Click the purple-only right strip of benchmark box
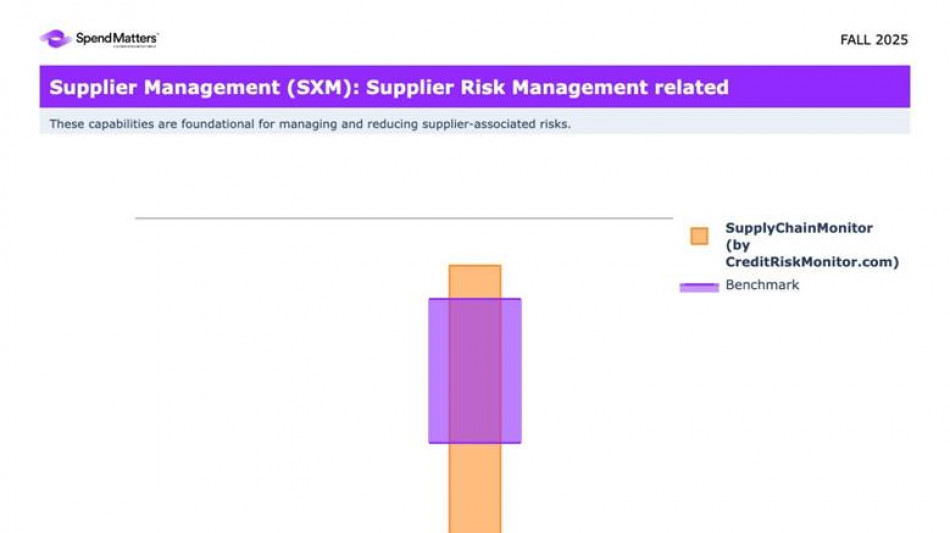Screen dimensions: 950x533 coord(511,370)
